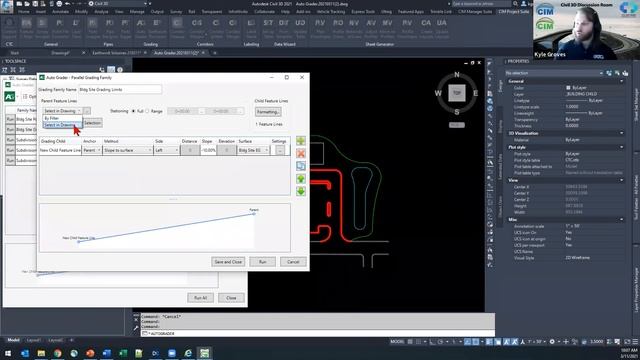
Task: Open the Surface dropdown showing Bldg Site EG
Action: tap(253, 150)
